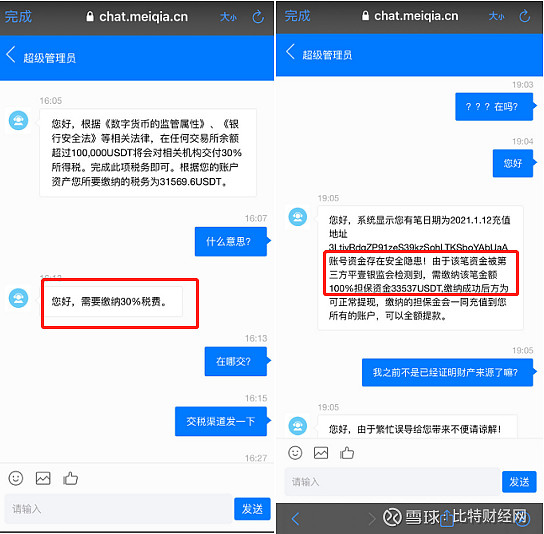The image size is (544, 534).
Task: Open the emoji picker in the right chat
Action: [x=295, y=453]
